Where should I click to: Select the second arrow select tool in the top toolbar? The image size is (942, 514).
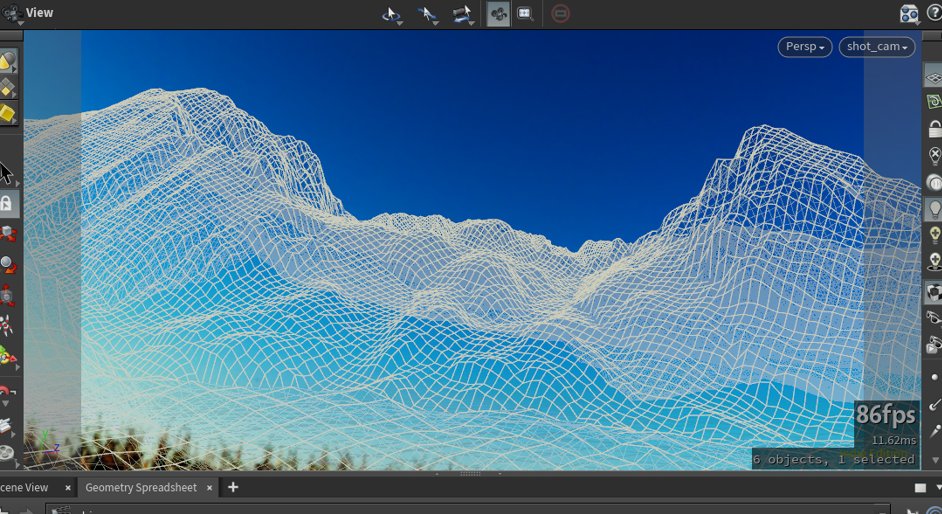(427, 14)
